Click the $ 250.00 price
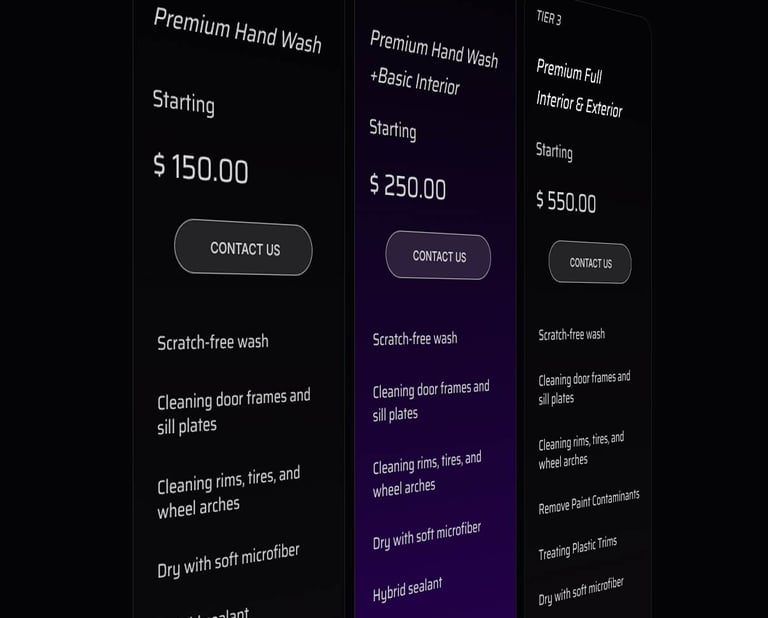This screenshot has width=768, height=618. point(408,187)
